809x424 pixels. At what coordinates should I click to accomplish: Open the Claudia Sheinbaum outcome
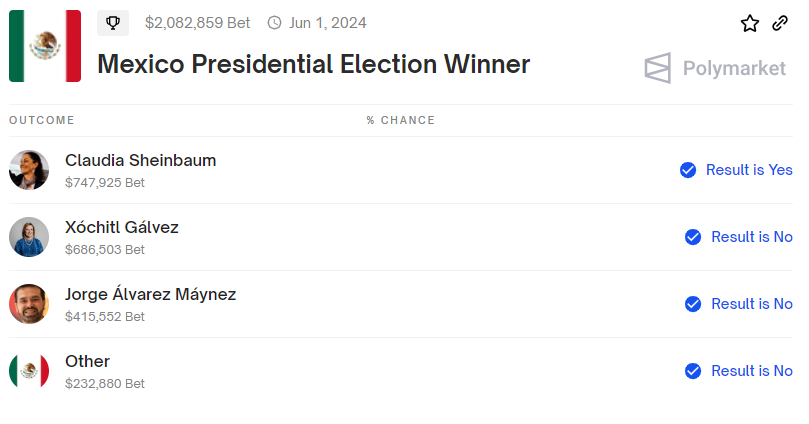[140, 160]
